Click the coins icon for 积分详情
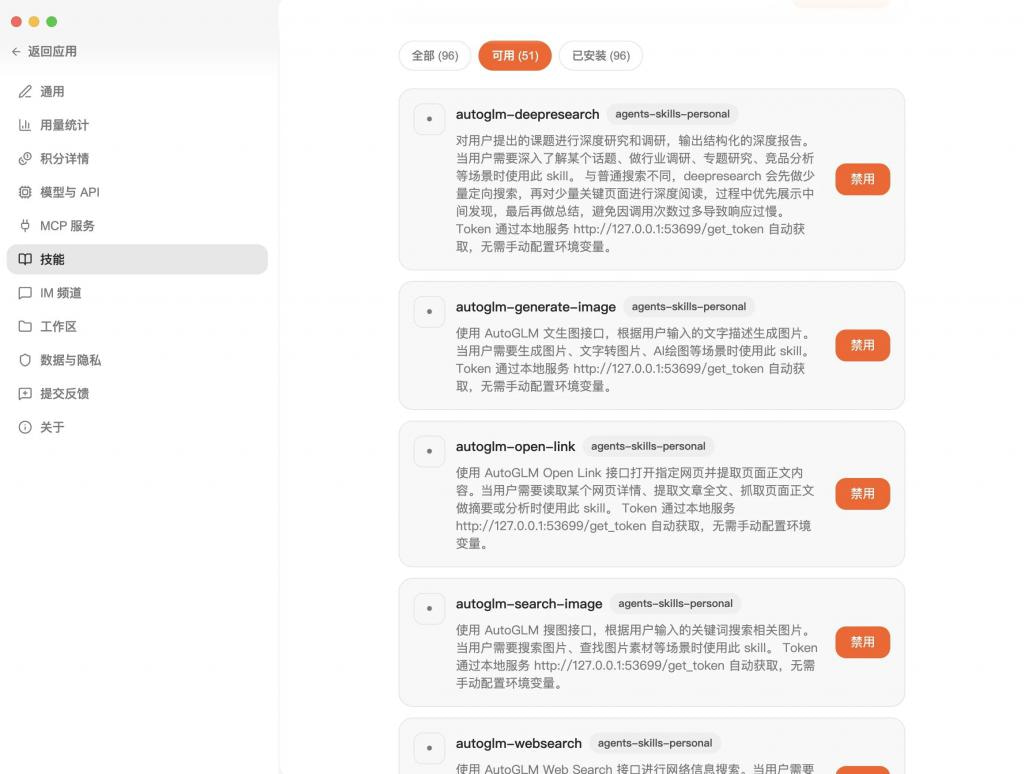This screenshot has width=1024, height=774. (25, 159)
